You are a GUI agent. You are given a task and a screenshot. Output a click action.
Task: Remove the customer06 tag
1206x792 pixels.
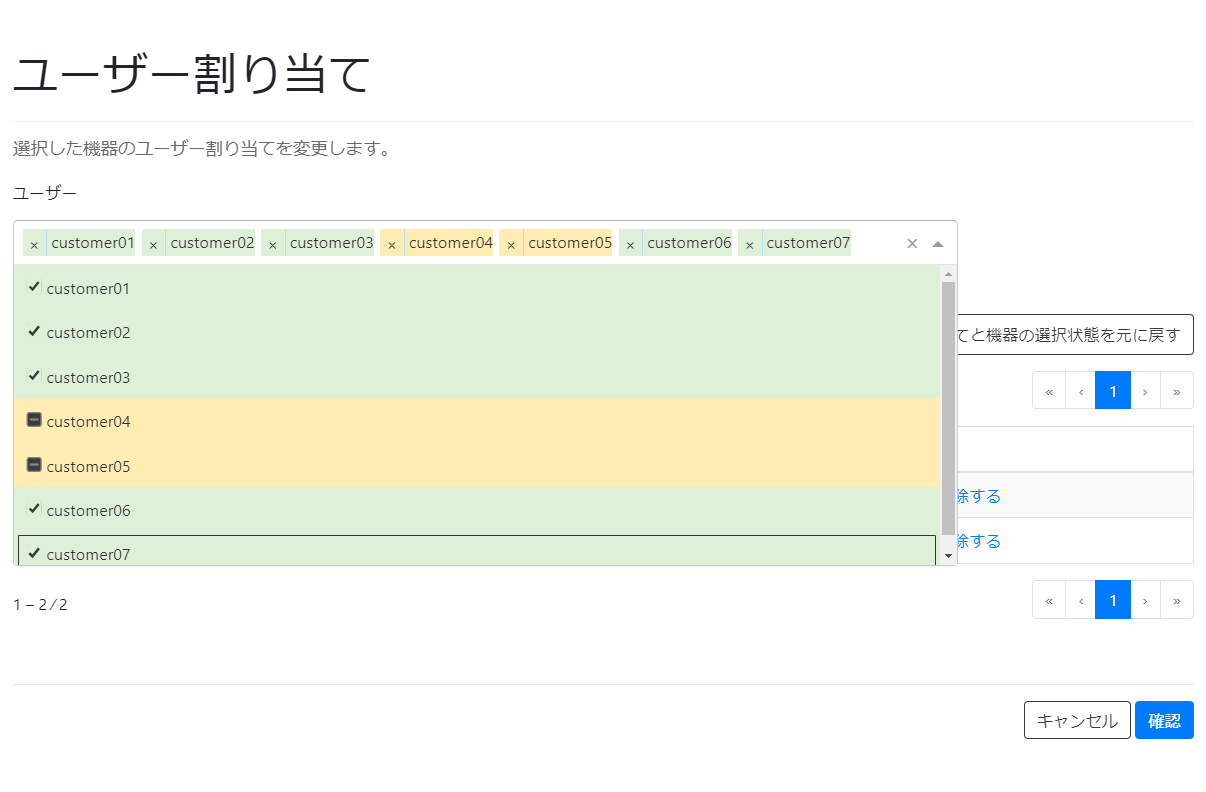[630, 242]
